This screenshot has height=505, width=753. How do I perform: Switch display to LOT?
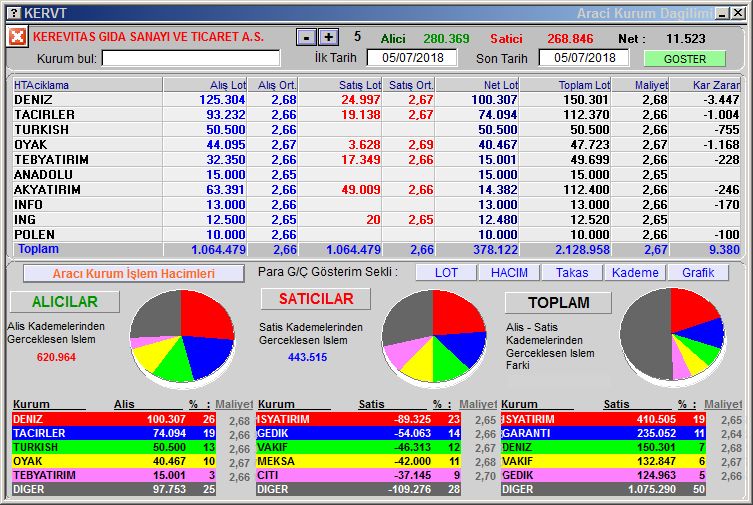[x=446, y=273]
